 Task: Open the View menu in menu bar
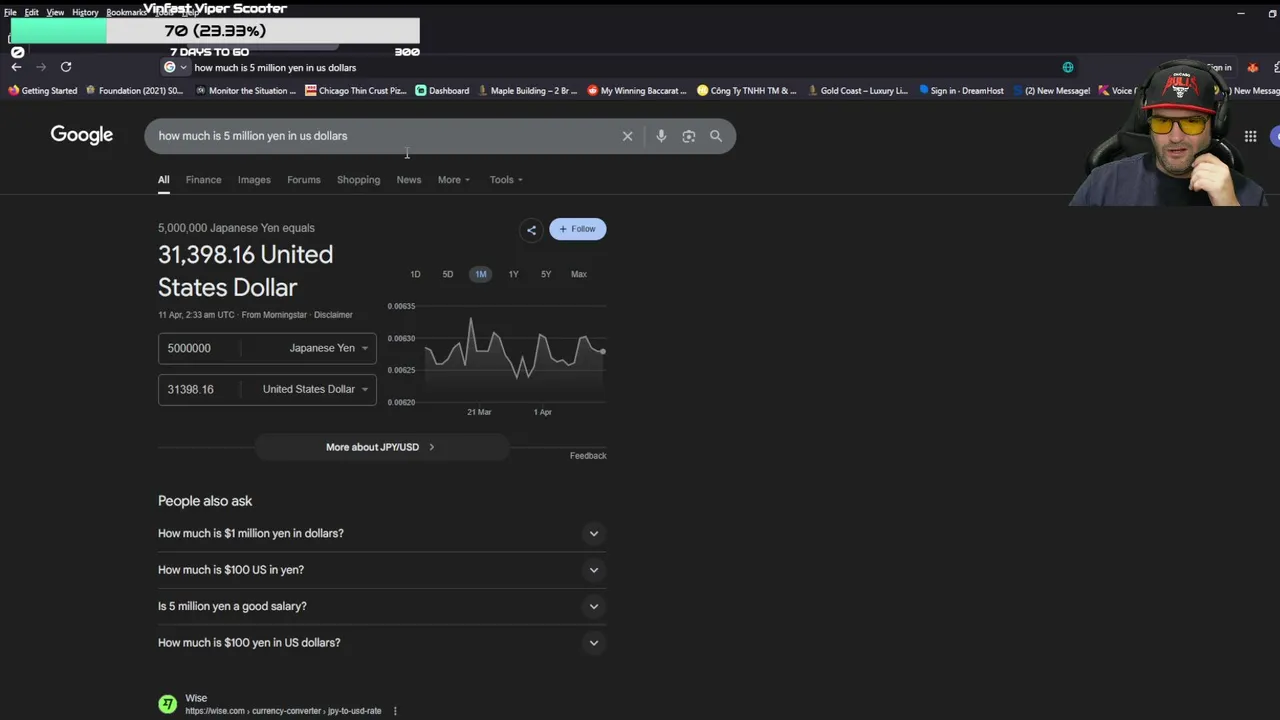point(55,12)
